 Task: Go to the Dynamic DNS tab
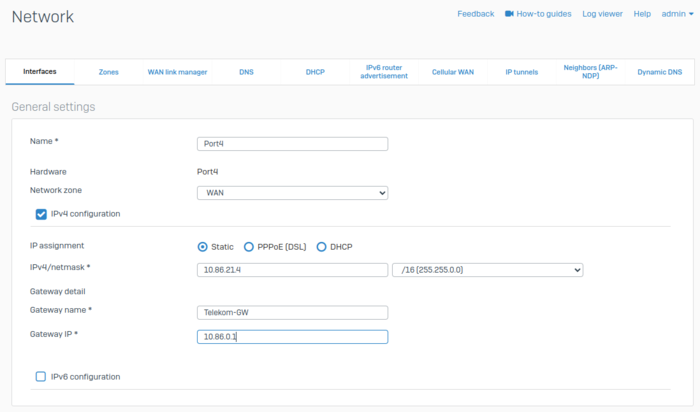point(659,72)
